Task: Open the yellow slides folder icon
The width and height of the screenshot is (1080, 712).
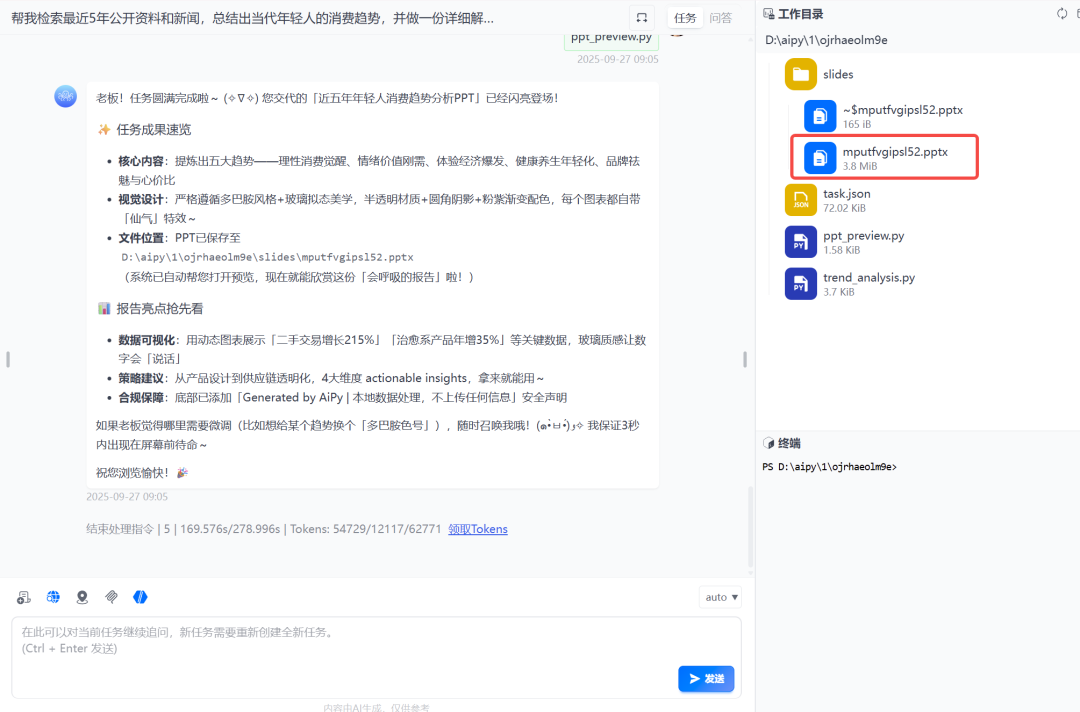Action: 800,74
